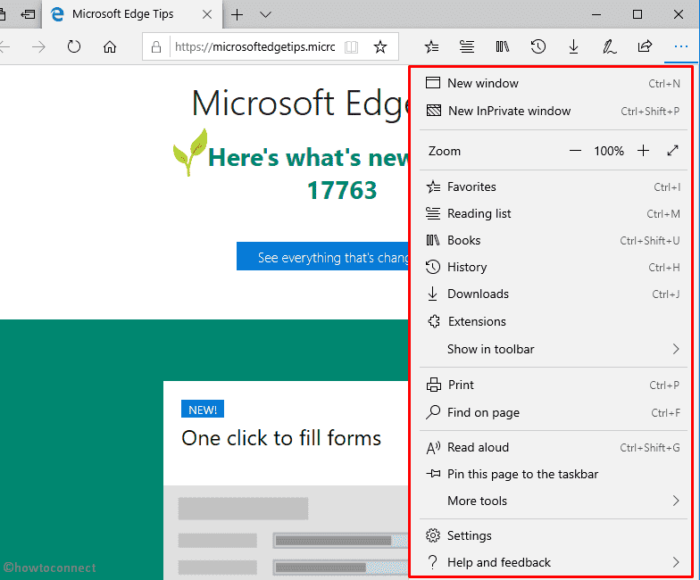Increase zoom with the plus button

tap(643, 151)
